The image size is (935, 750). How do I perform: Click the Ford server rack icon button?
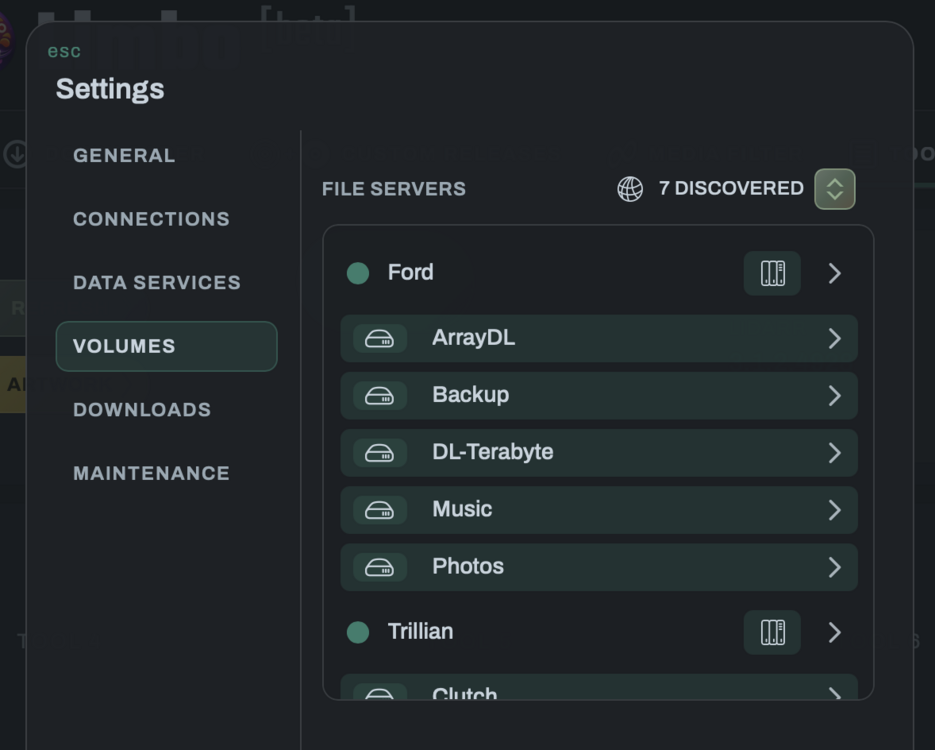point(772,273)
